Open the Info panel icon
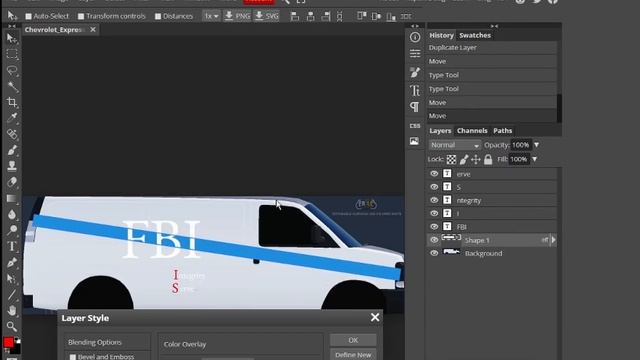The image size is (640, 360). point(415,37)
